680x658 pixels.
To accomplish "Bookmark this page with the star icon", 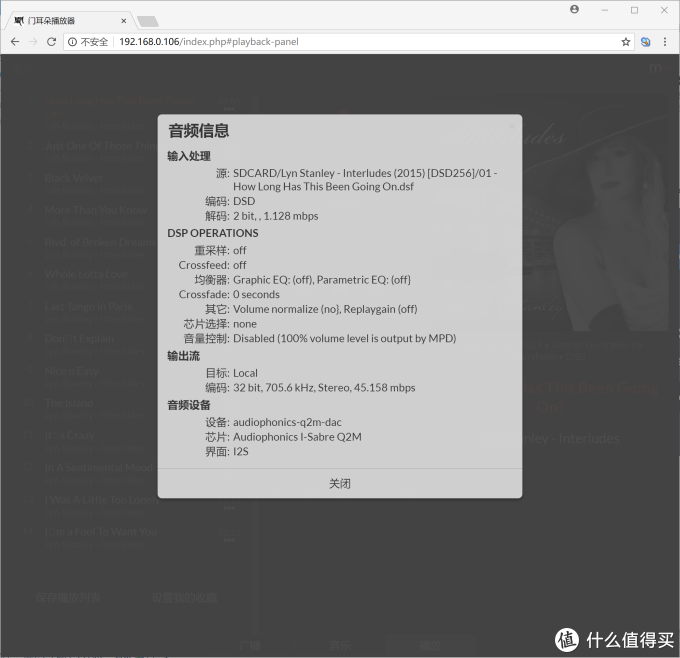I will pos(625,42).
